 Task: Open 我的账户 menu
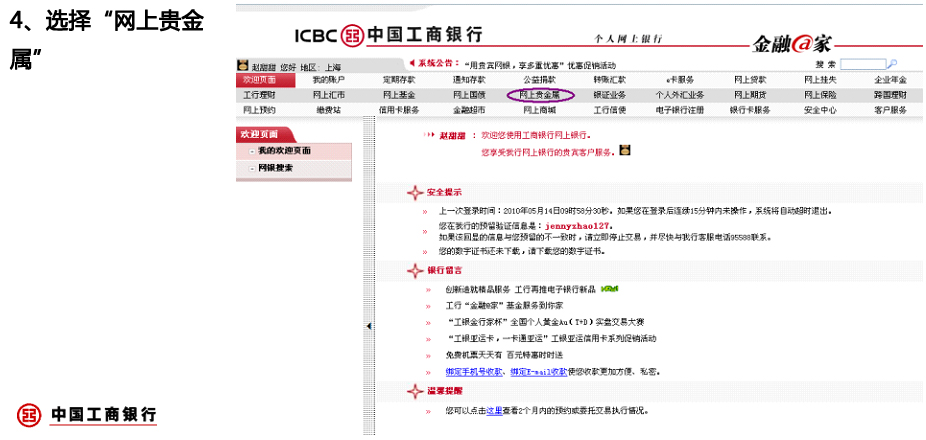pyautogui.click(x=329, y=80)
